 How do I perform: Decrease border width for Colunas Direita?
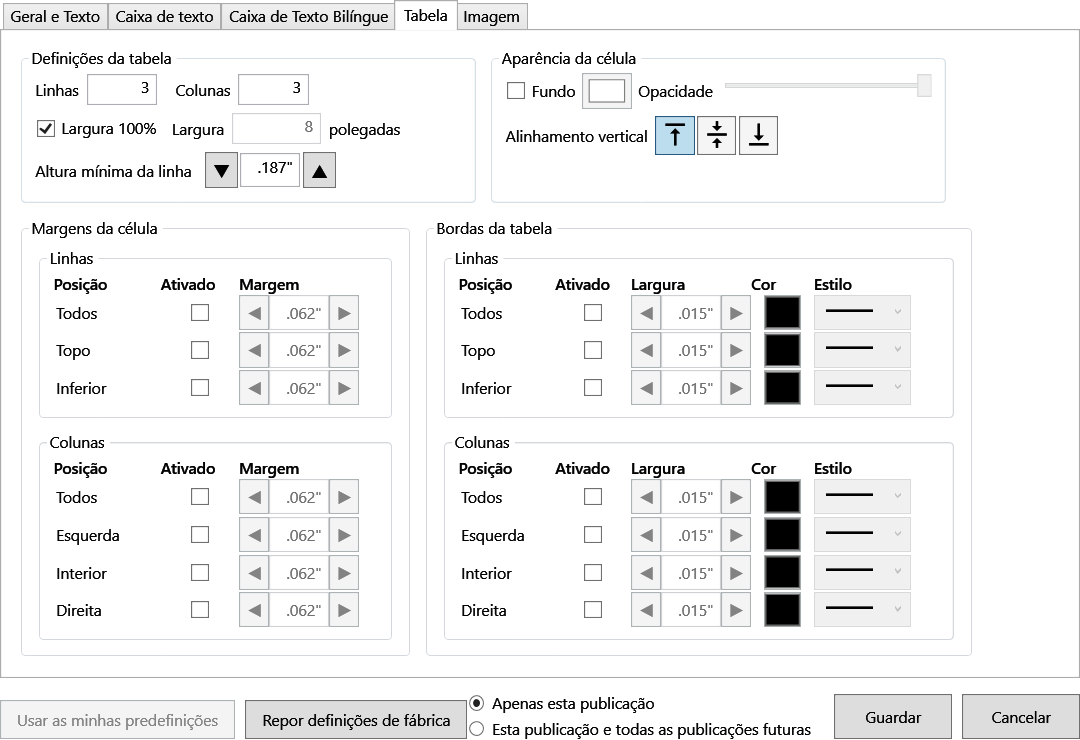(646, 610)
